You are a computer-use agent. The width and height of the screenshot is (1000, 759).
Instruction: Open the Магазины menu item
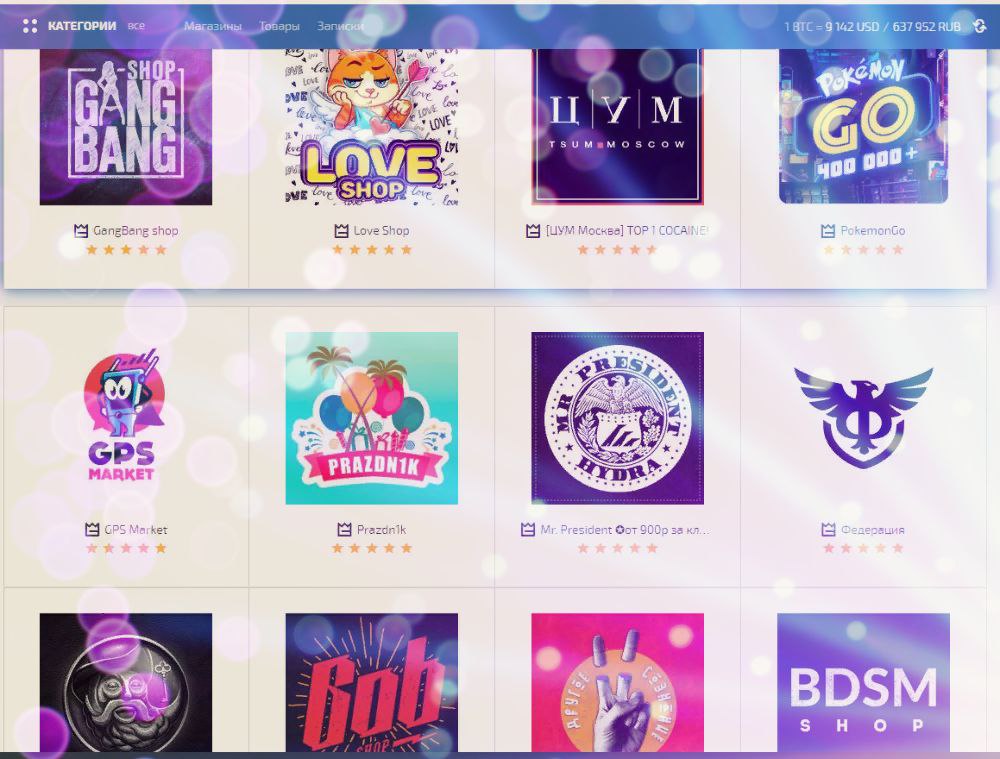pos(212,26)
